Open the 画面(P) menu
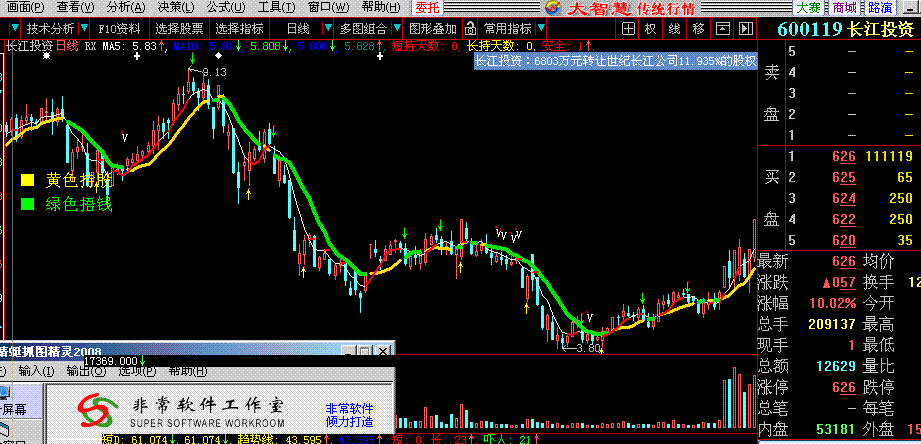 coord(26,8)
